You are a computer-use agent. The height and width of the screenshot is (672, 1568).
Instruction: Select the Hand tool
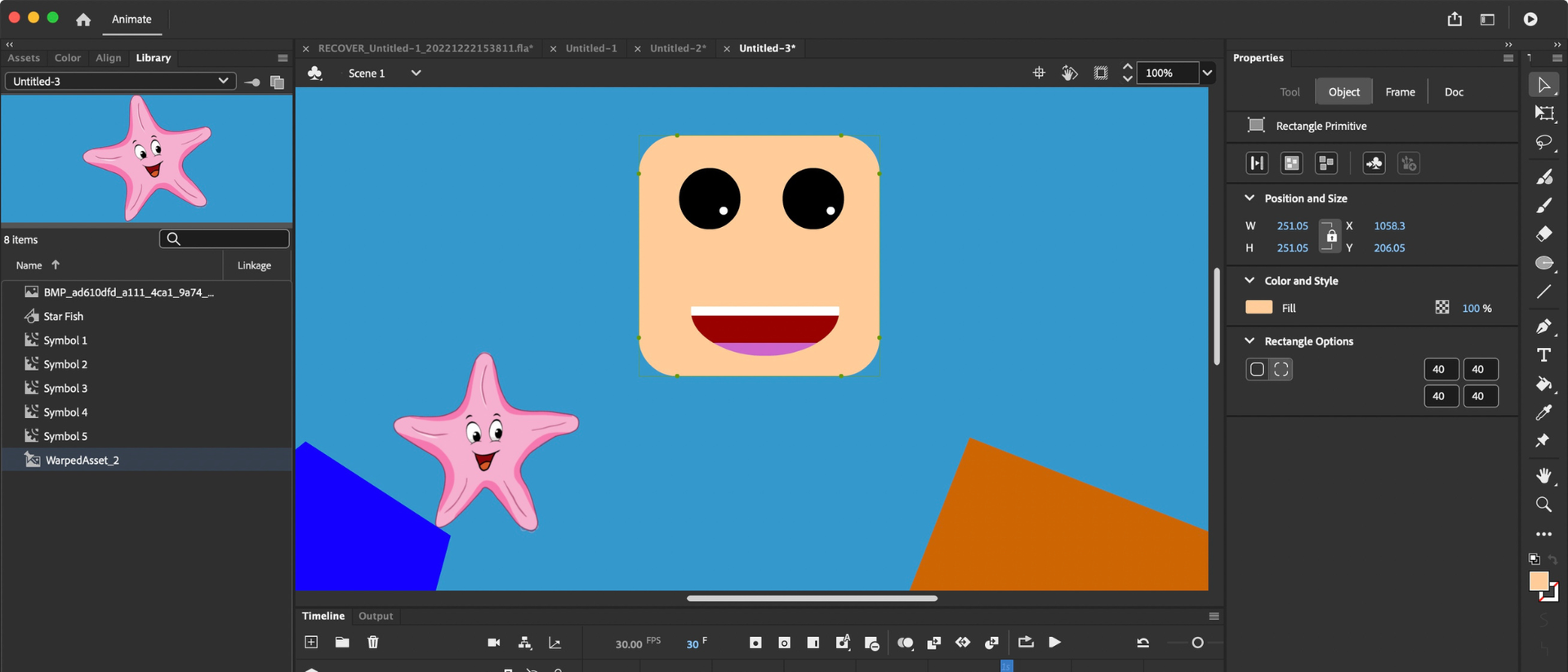tap(1543, 475)
